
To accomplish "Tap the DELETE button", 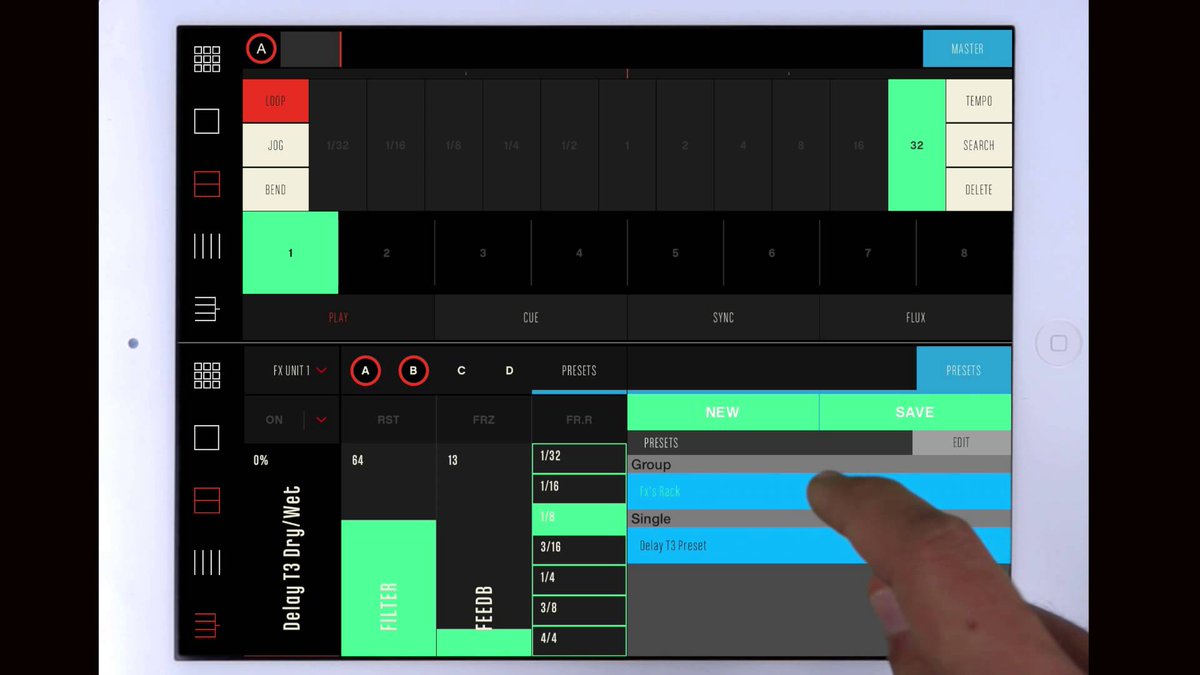I will tap(979, 189).
